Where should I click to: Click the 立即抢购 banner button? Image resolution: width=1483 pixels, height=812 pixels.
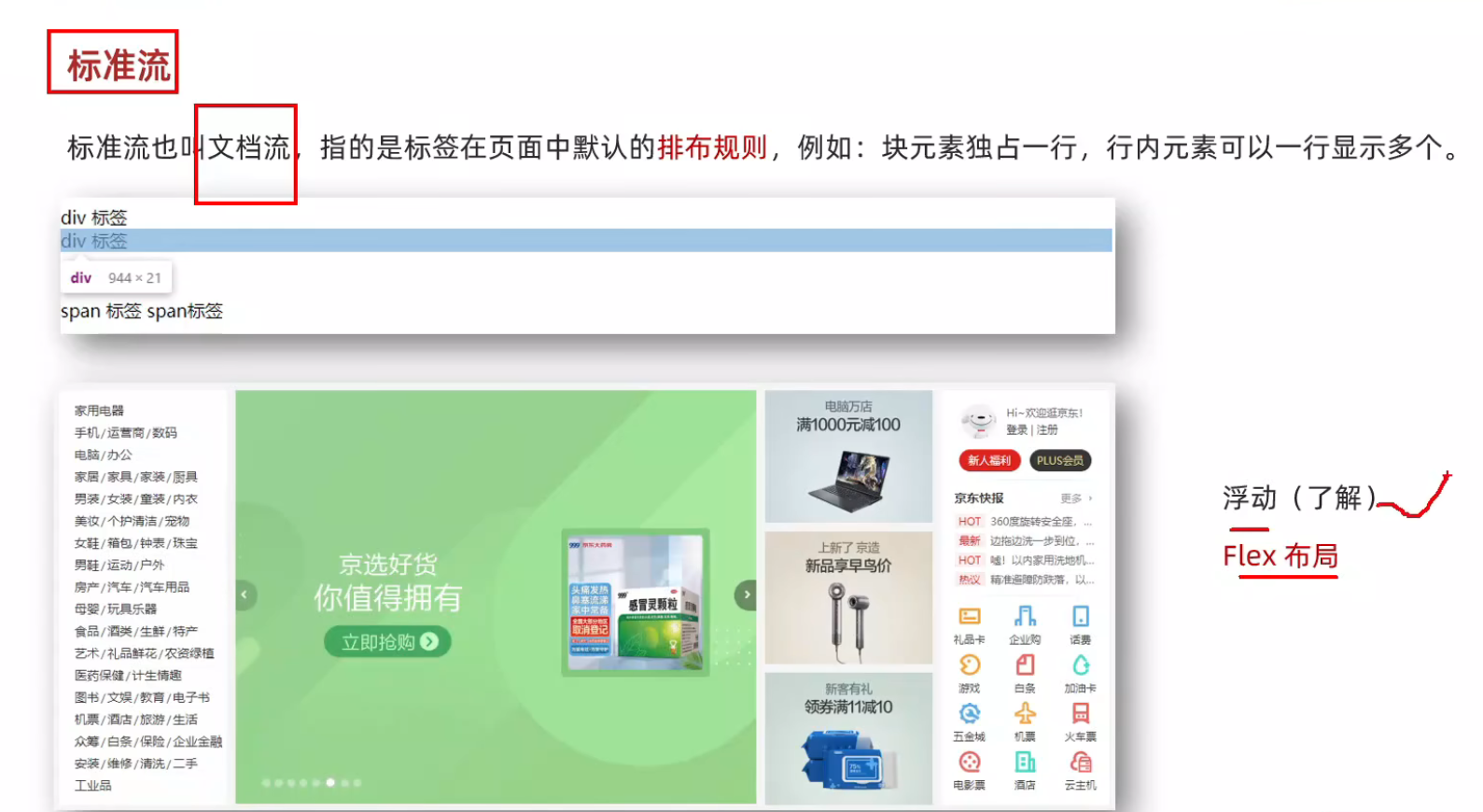[387, 642]
